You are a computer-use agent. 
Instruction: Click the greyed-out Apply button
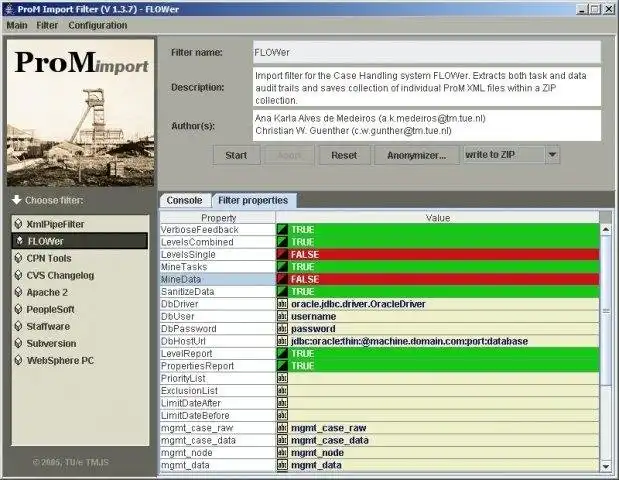289,155
